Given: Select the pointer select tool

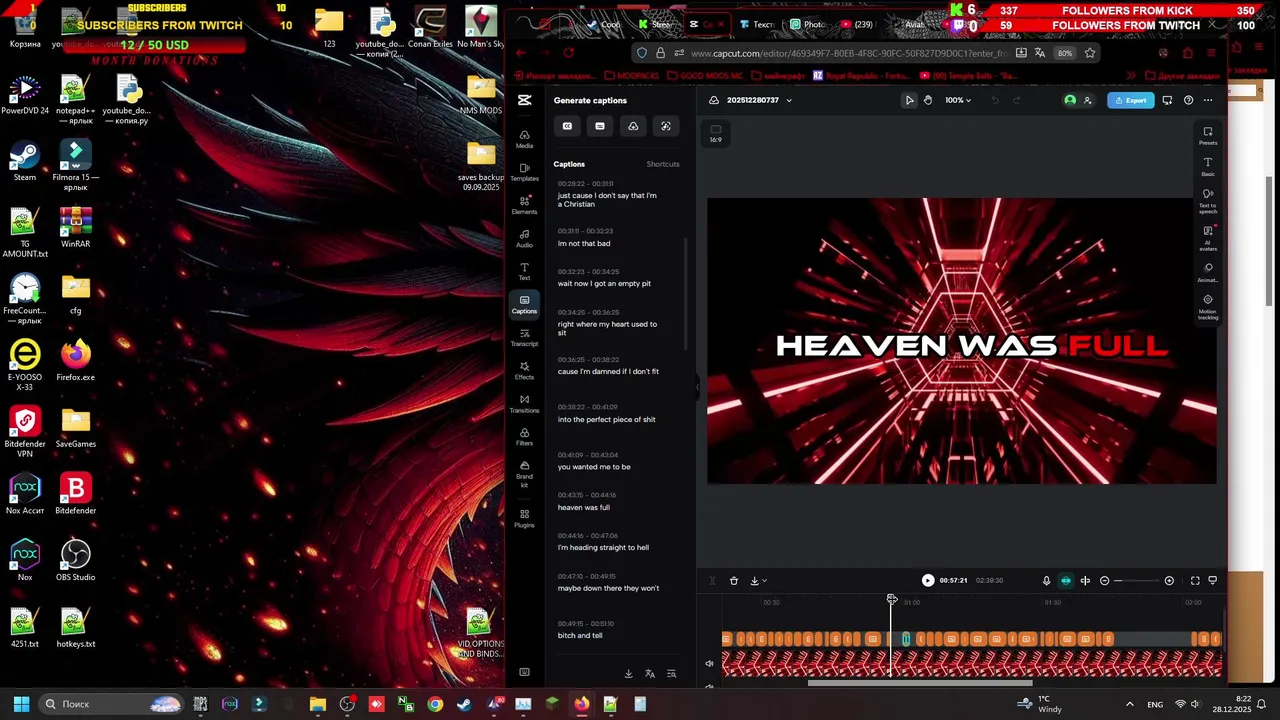Looking at the screenshot, I should (909, 100).
